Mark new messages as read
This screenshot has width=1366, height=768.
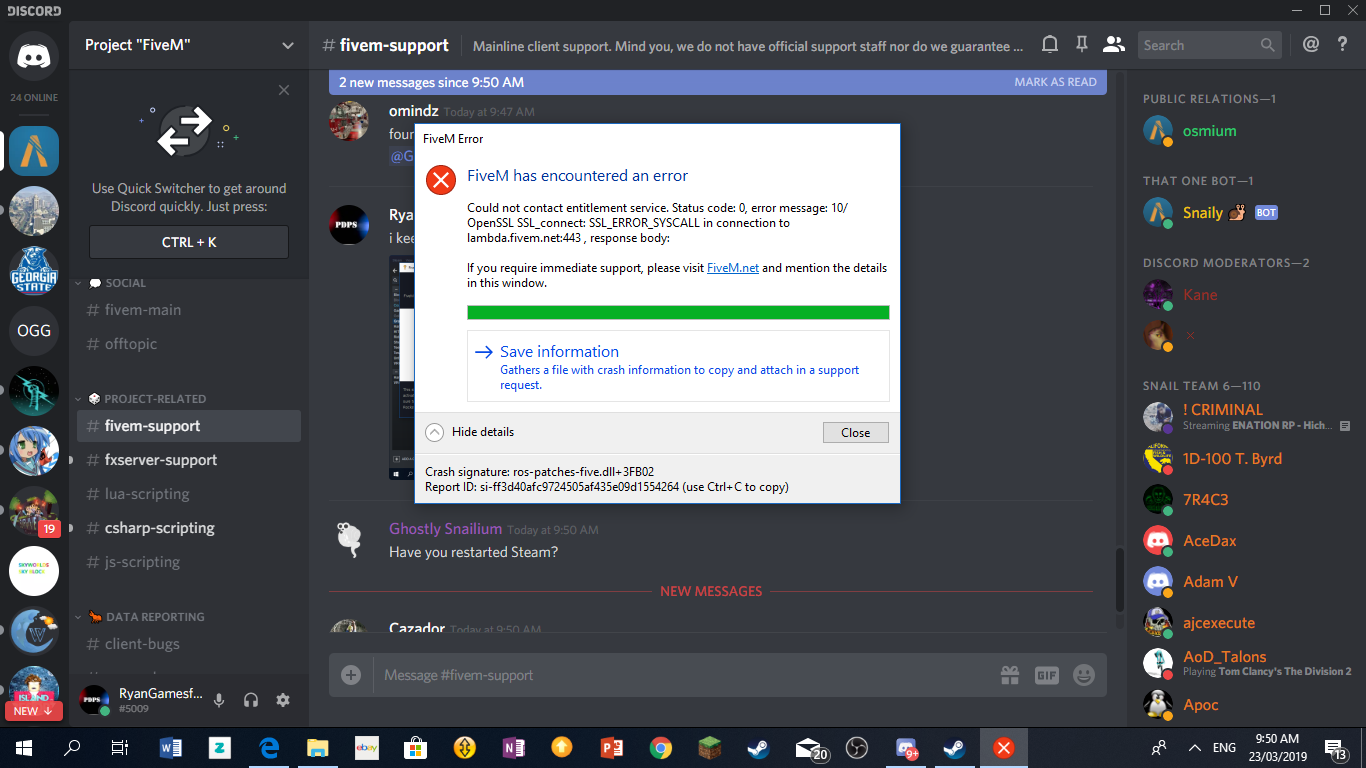point(1055,82)
